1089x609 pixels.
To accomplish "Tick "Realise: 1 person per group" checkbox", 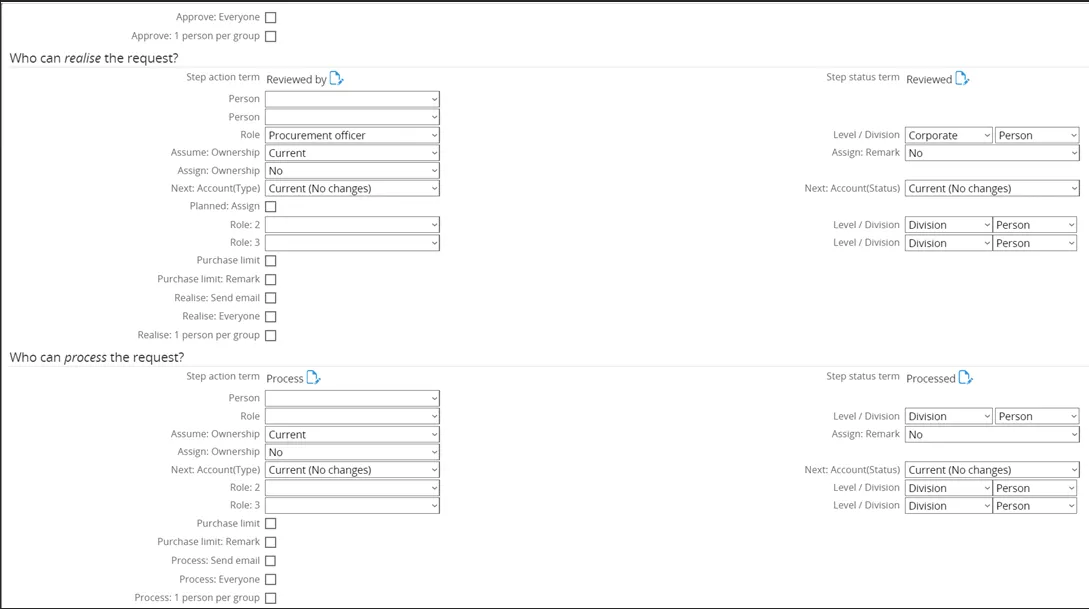I will 271,336.
